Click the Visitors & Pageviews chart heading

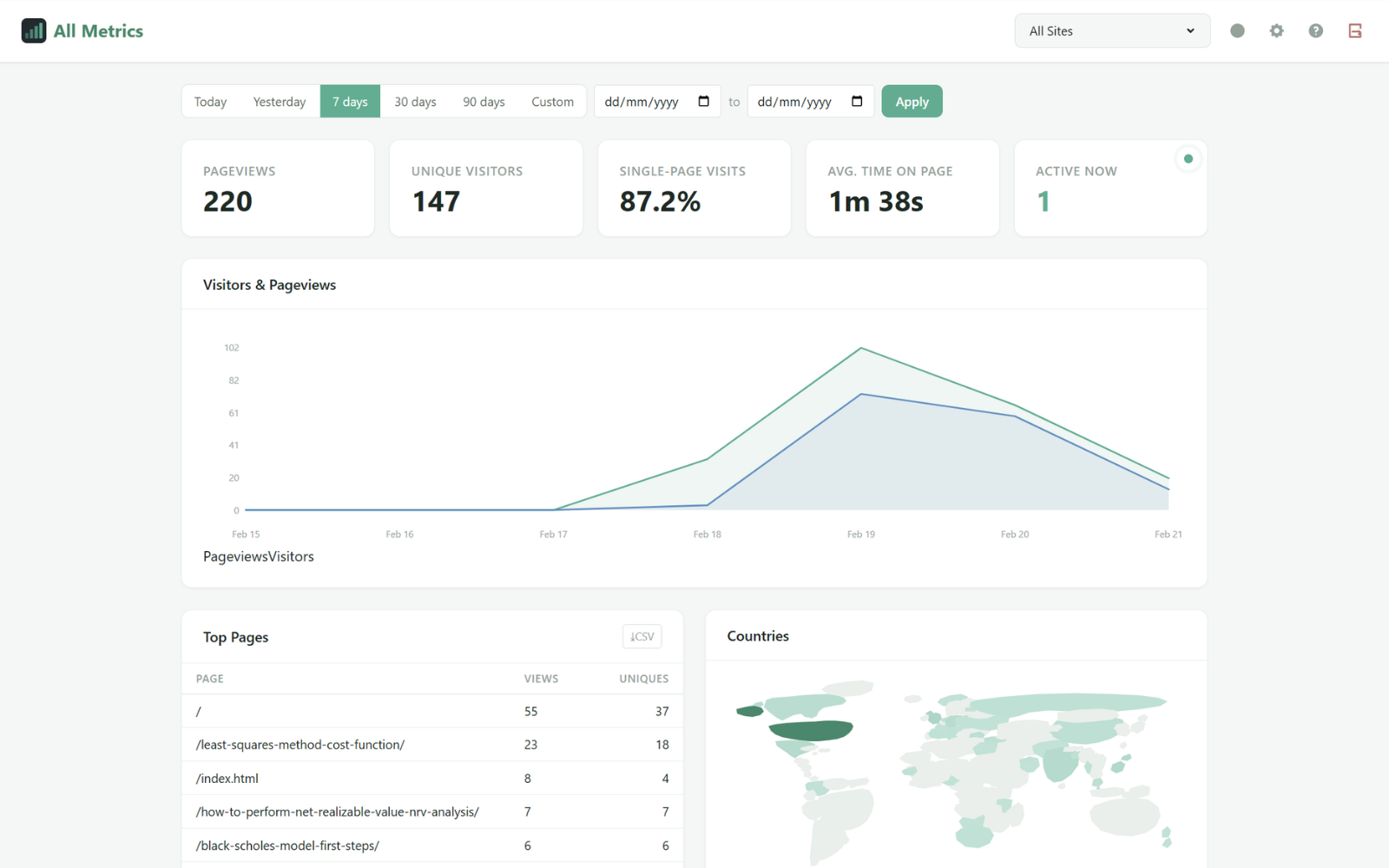click(269, 285)
